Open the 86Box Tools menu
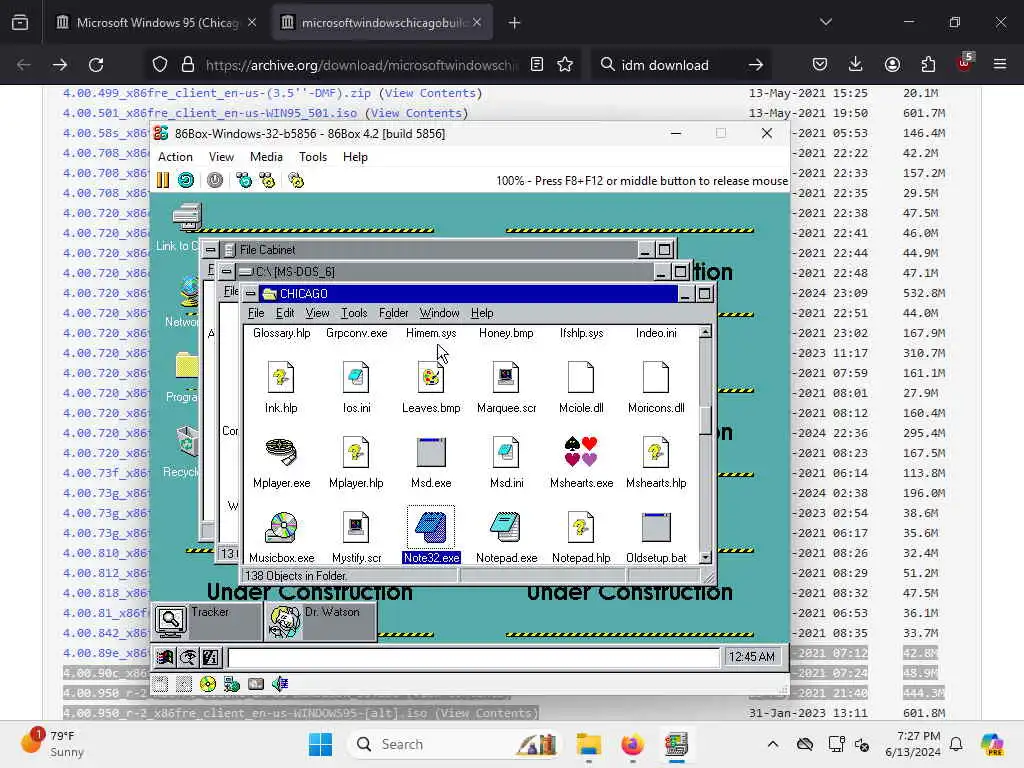 [313, 157]
